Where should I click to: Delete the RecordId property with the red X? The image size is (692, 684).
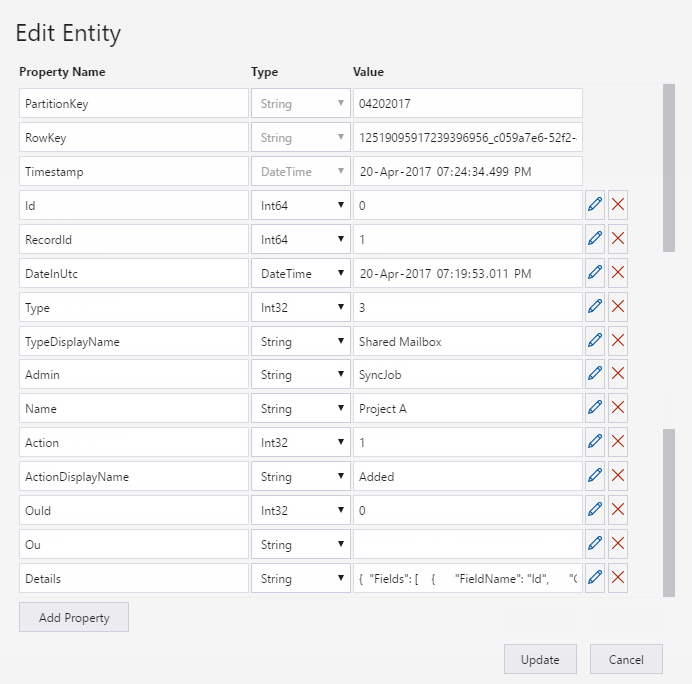[x=618, y=239]
